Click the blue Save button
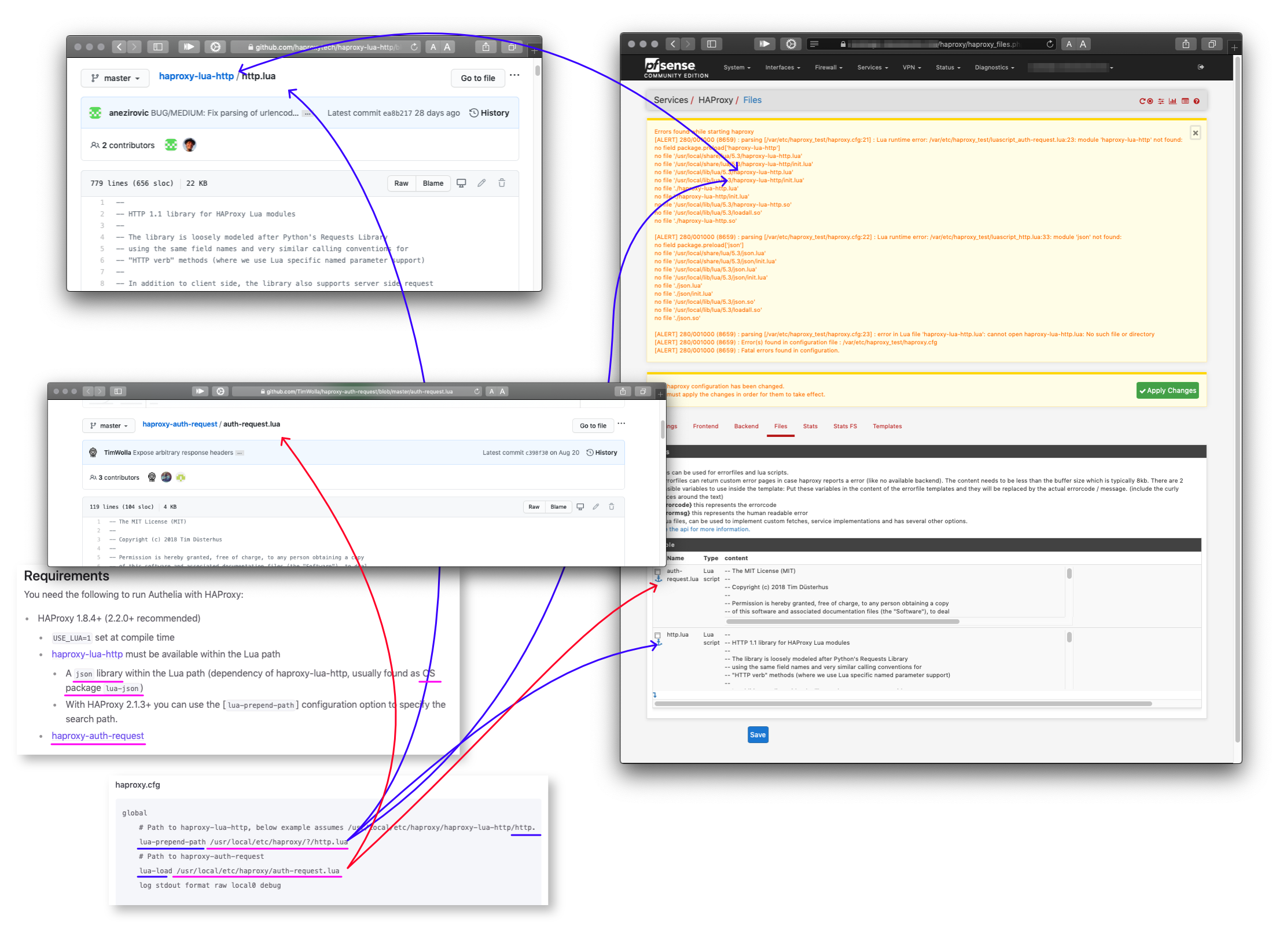1287x952 pixels. [x=758, y=735]
